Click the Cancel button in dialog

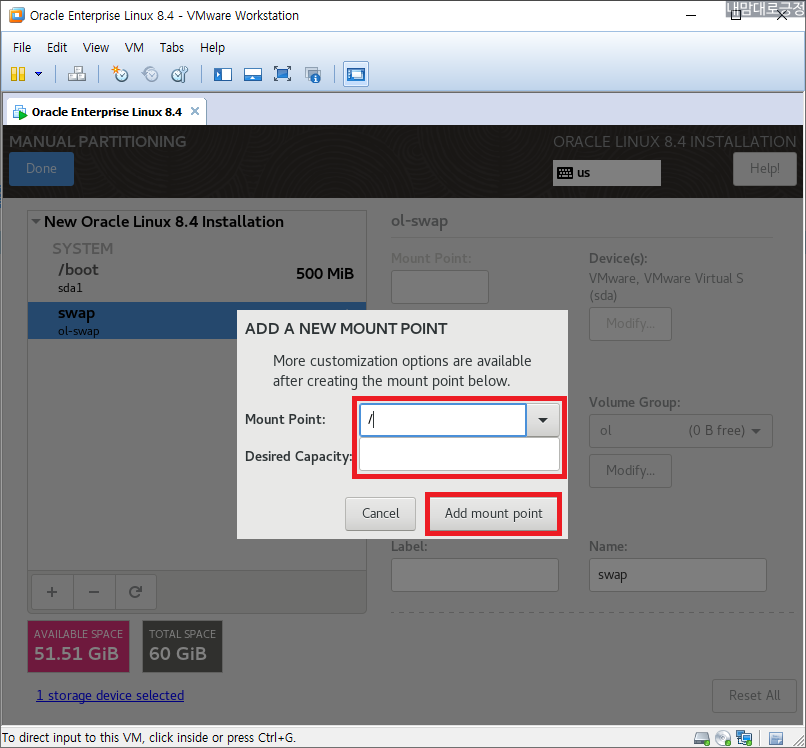pyautogui.click(x=380, y=514)
